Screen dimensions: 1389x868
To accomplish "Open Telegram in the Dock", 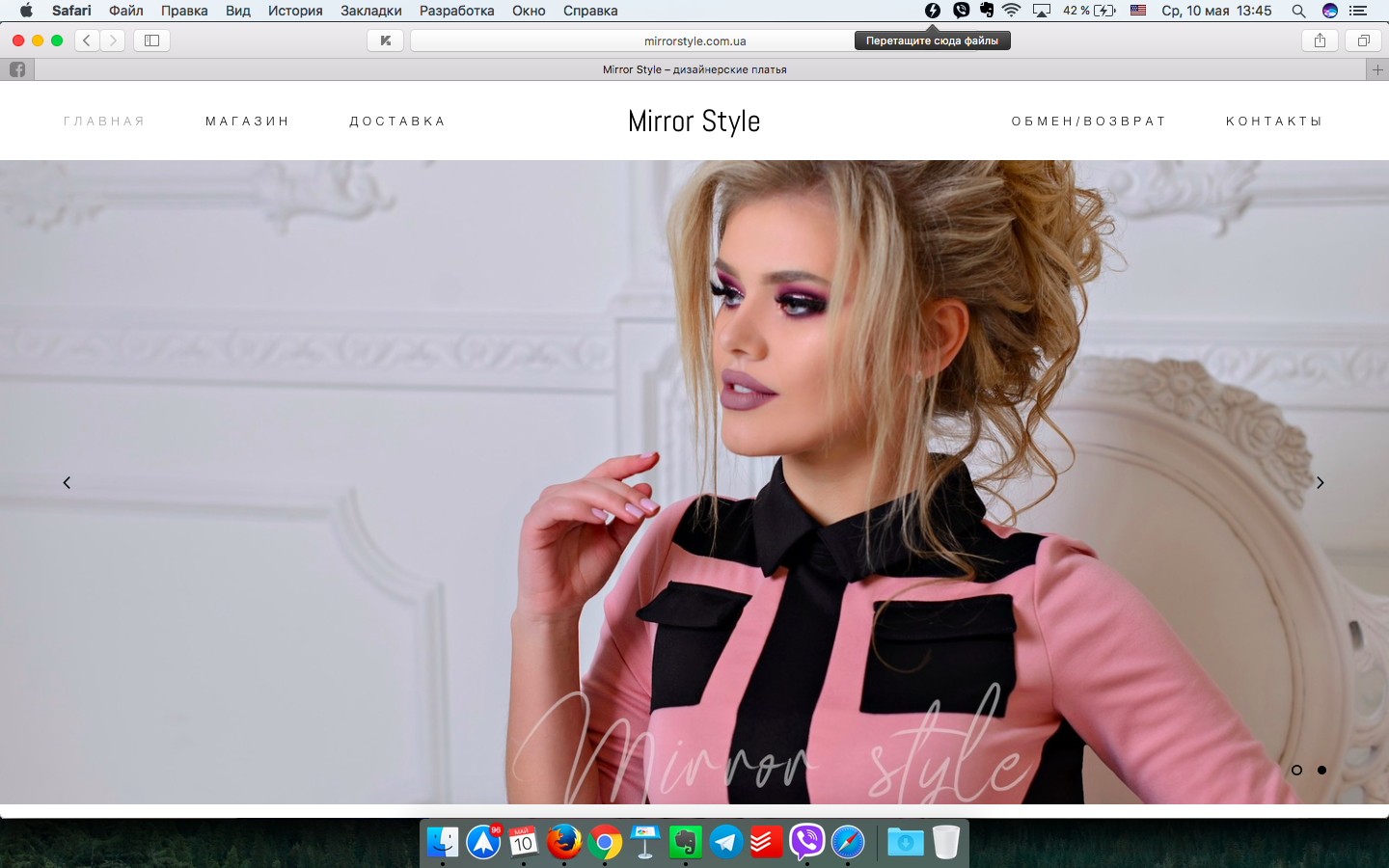I will [726, 842].
